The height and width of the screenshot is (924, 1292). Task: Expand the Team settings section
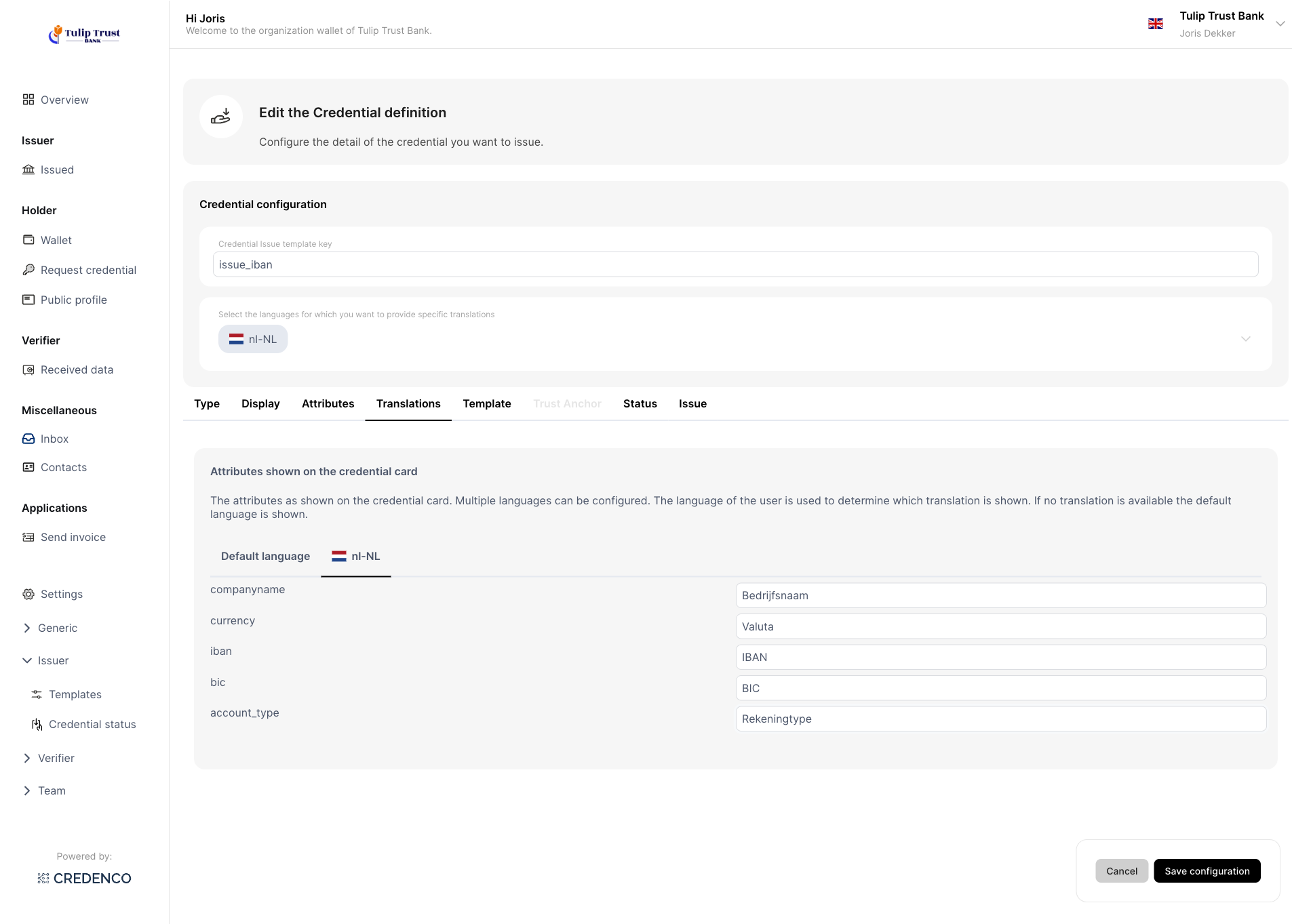coord(27,790)
